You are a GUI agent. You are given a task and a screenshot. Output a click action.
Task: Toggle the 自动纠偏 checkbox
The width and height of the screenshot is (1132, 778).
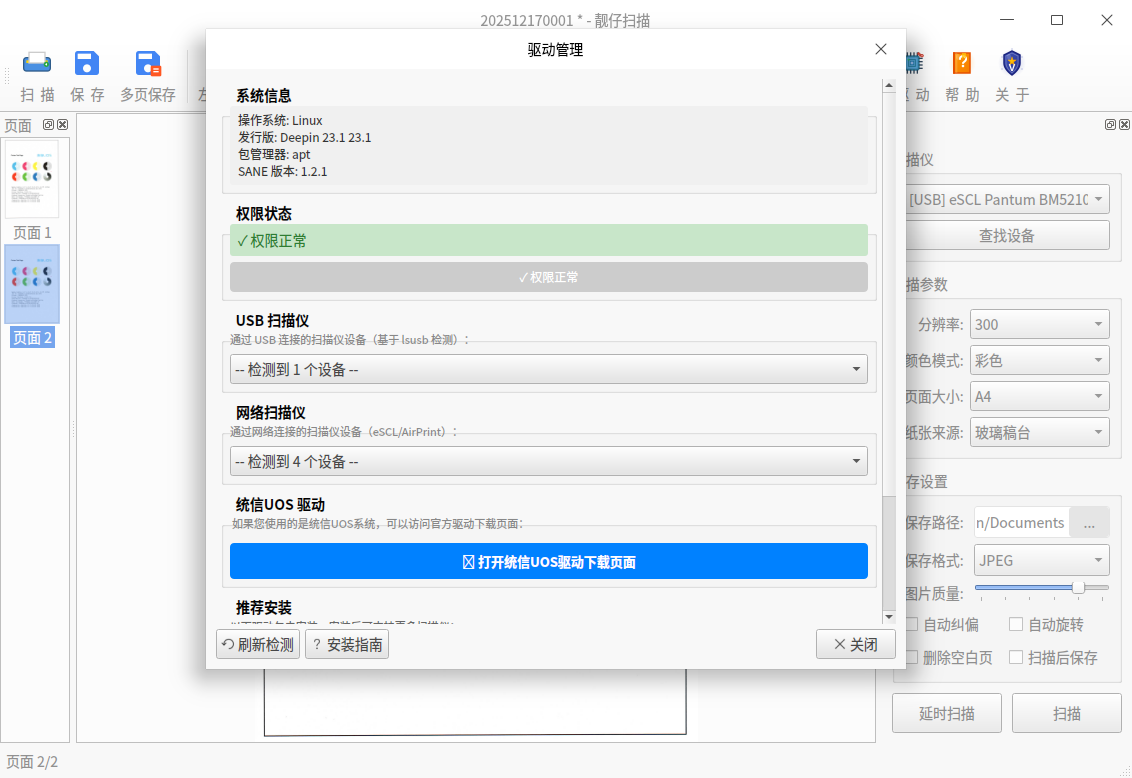point(912,624)
